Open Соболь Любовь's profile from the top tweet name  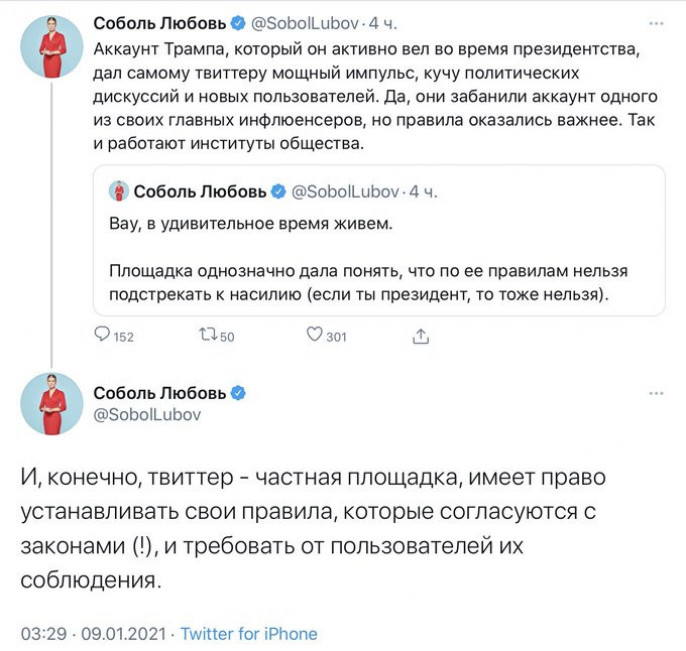pos(160,22)
